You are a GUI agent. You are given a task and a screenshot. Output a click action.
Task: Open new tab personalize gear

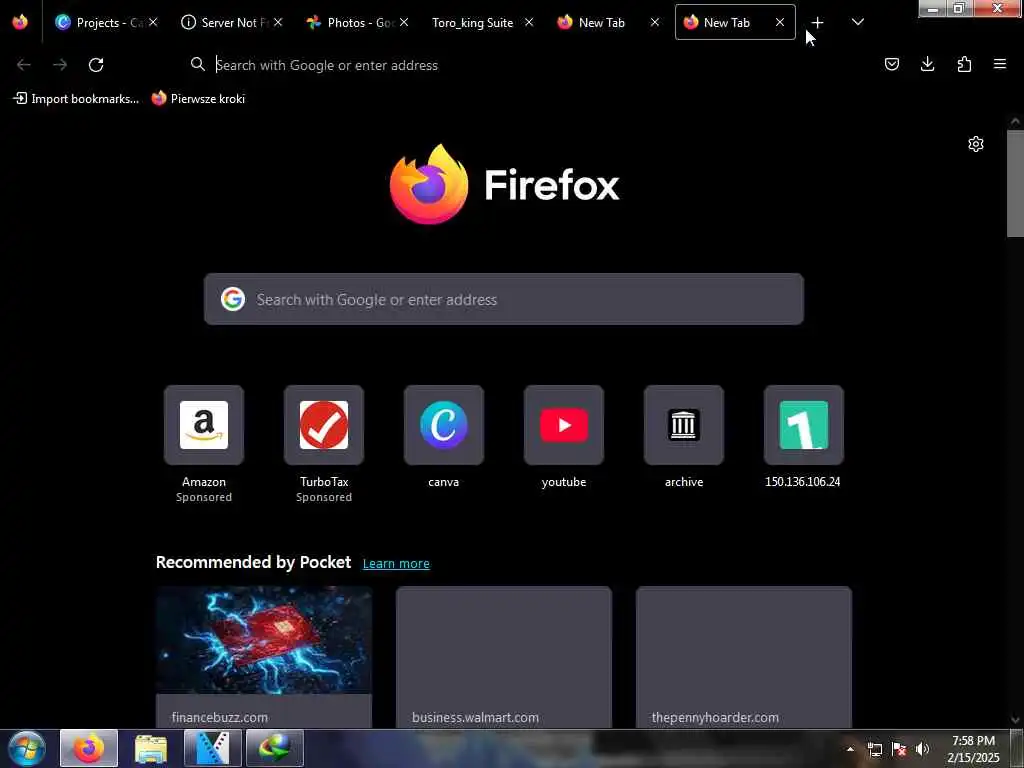tap(976, 144)
